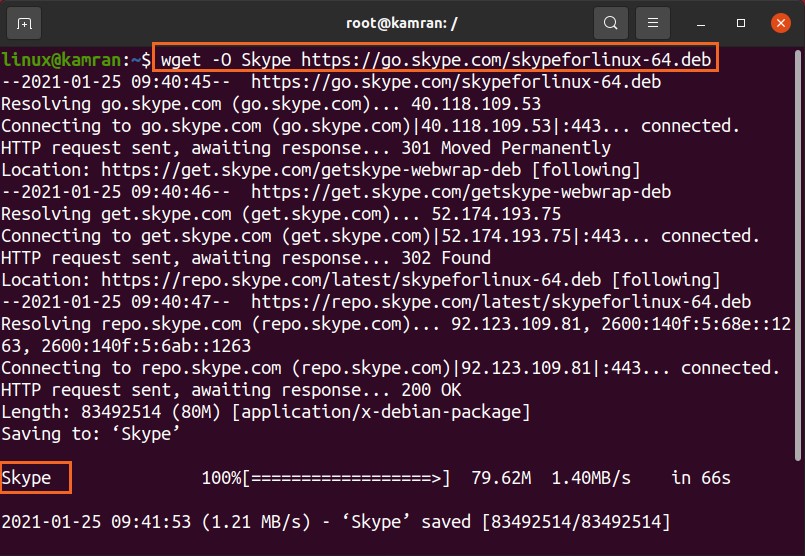The width and height of the screenshot is (805, 556).
Task: Click the 'Saving to: Skype' line
Action: point(93,434)
